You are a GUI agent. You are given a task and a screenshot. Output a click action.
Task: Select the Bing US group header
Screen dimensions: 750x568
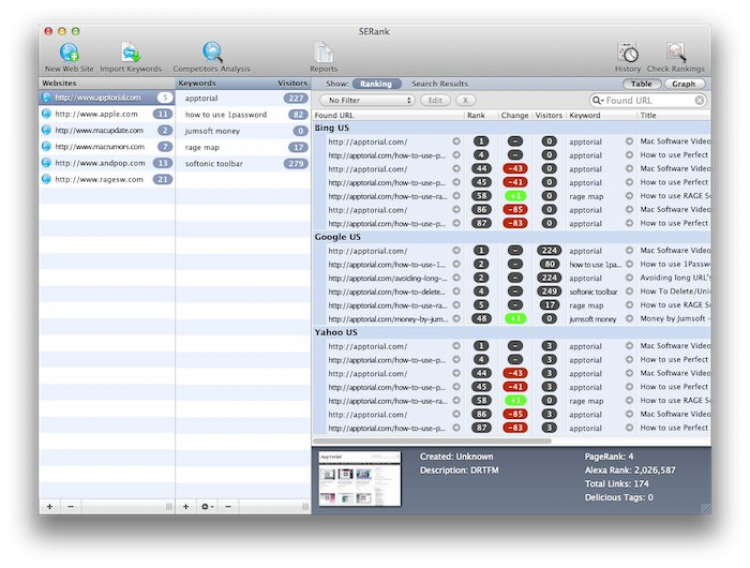pos(511,128)
